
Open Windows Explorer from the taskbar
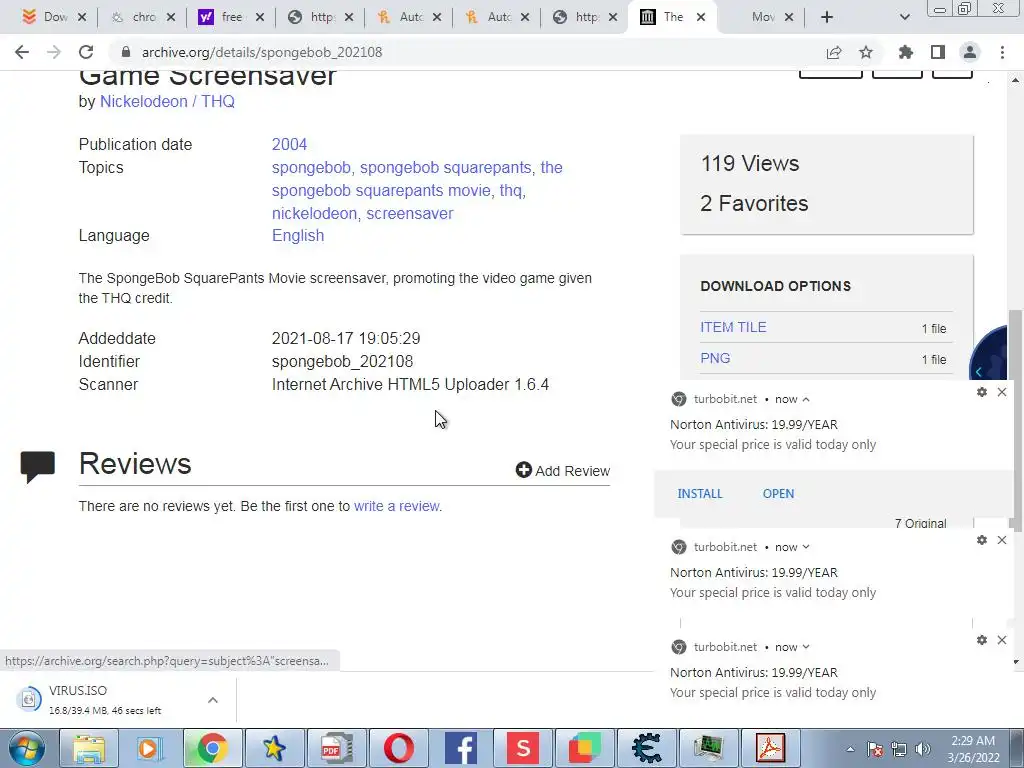pos(89,748)
